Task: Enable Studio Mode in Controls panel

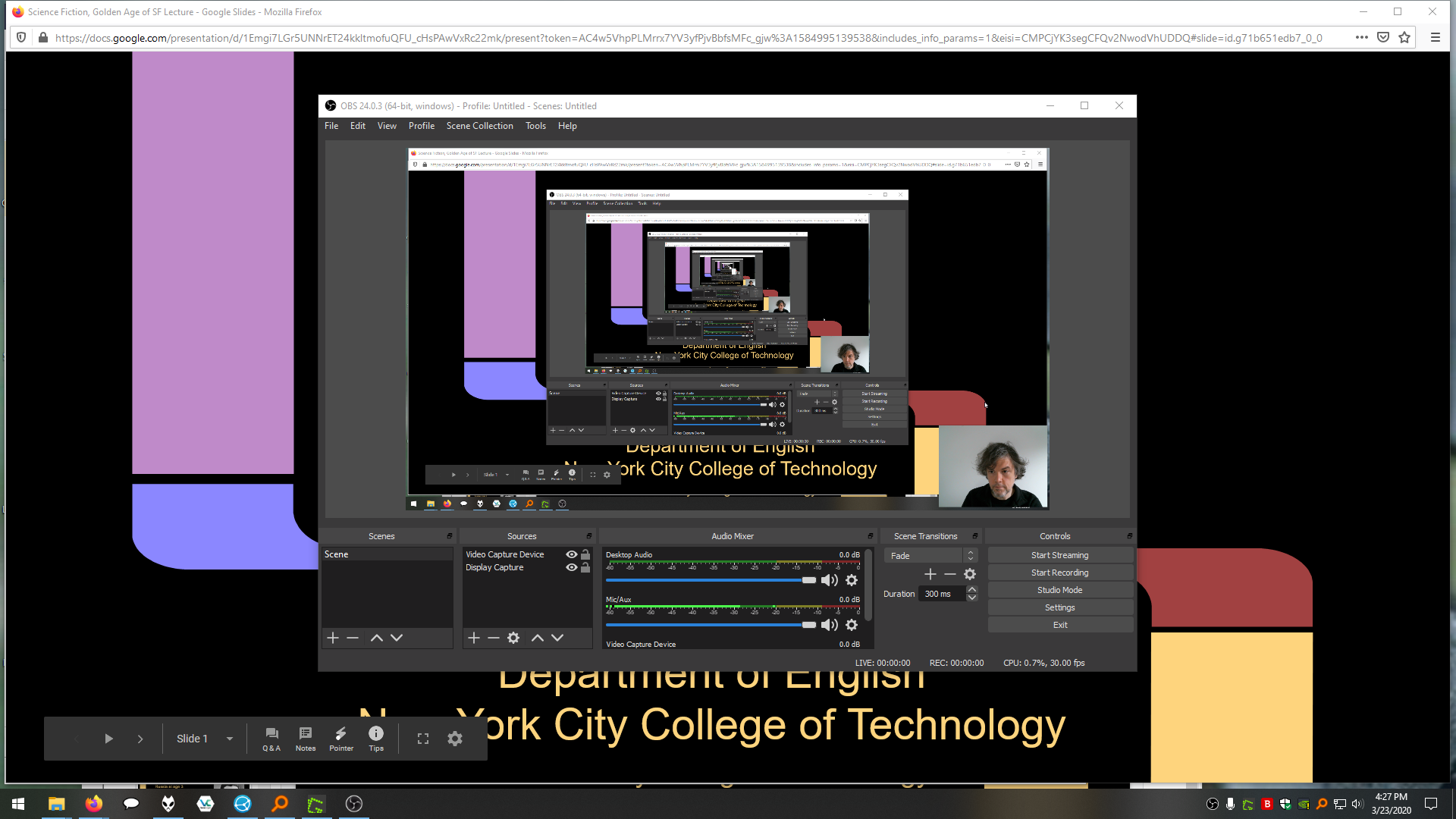Action: click(x=1059, y=589)
